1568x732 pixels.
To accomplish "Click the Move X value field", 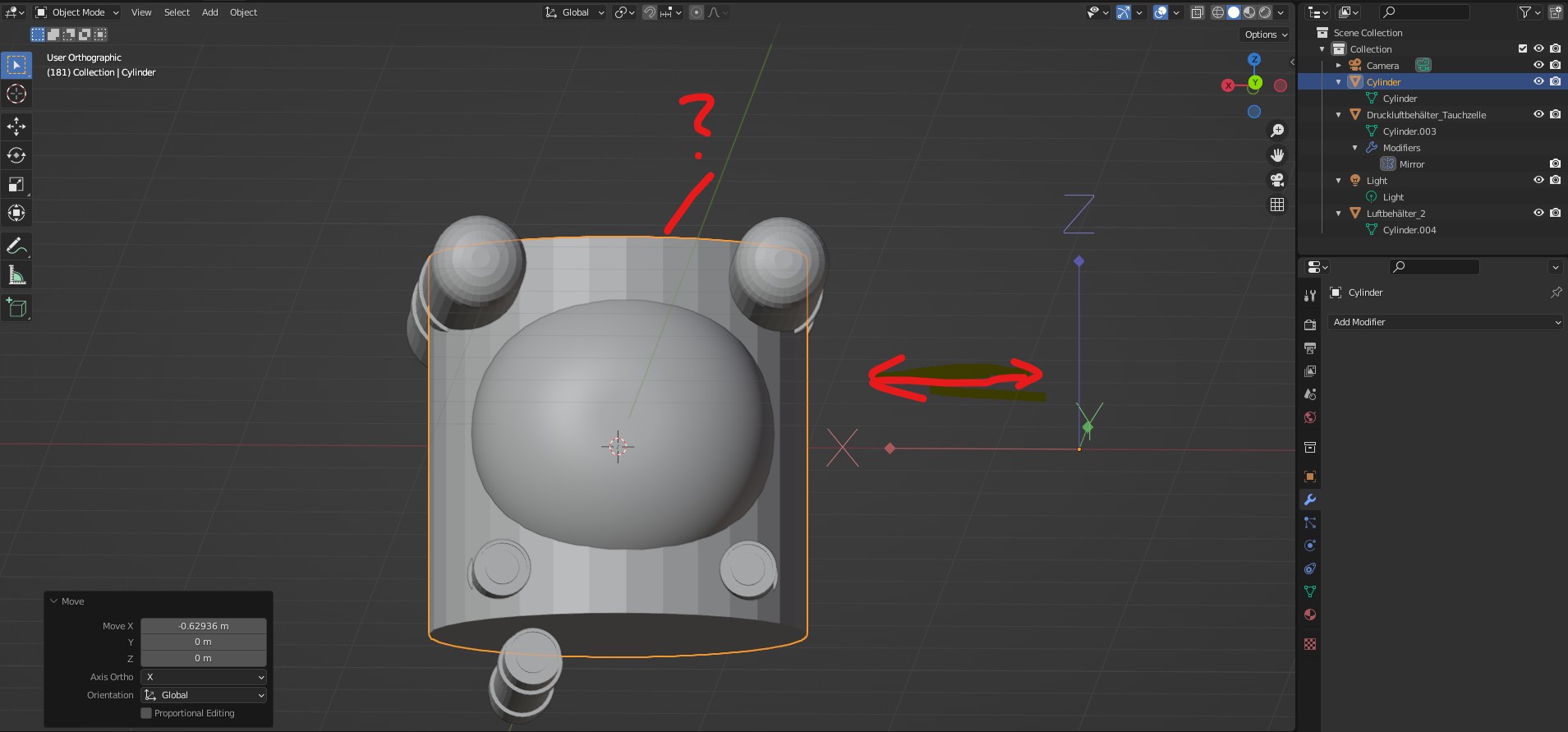I will (203, 626).
